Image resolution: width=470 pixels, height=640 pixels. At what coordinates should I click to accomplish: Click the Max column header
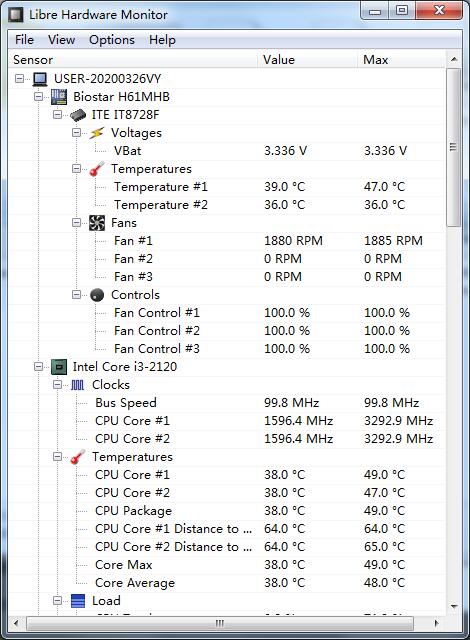pyautogui.click(x=401, y=60)
